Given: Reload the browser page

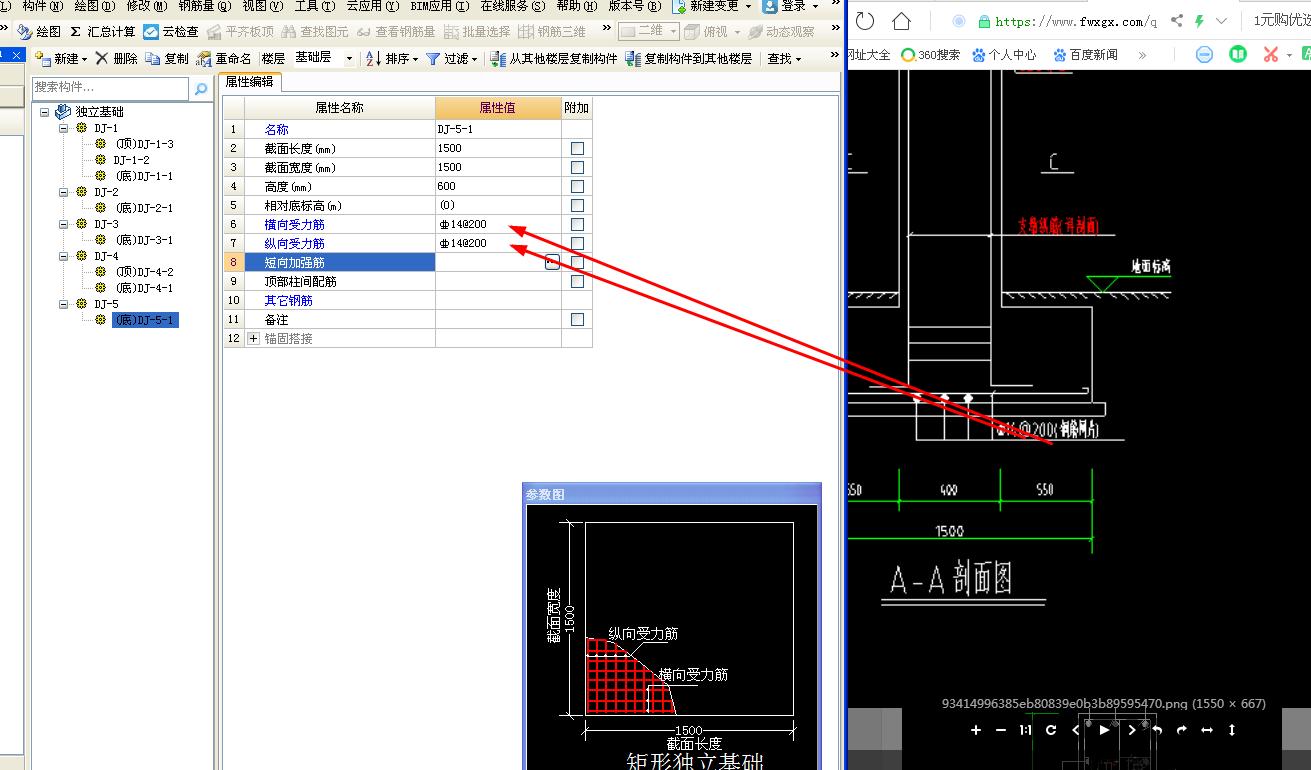Looking at the screenshot, I should pyautogui.click(x=865, y=21).
